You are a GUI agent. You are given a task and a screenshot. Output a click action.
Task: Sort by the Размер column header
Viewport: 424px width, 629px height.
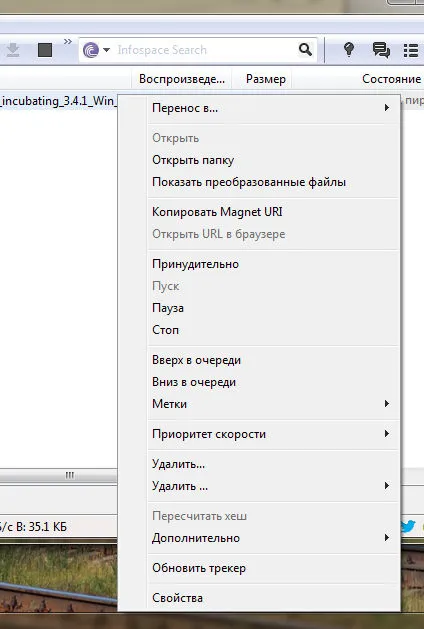266,79
